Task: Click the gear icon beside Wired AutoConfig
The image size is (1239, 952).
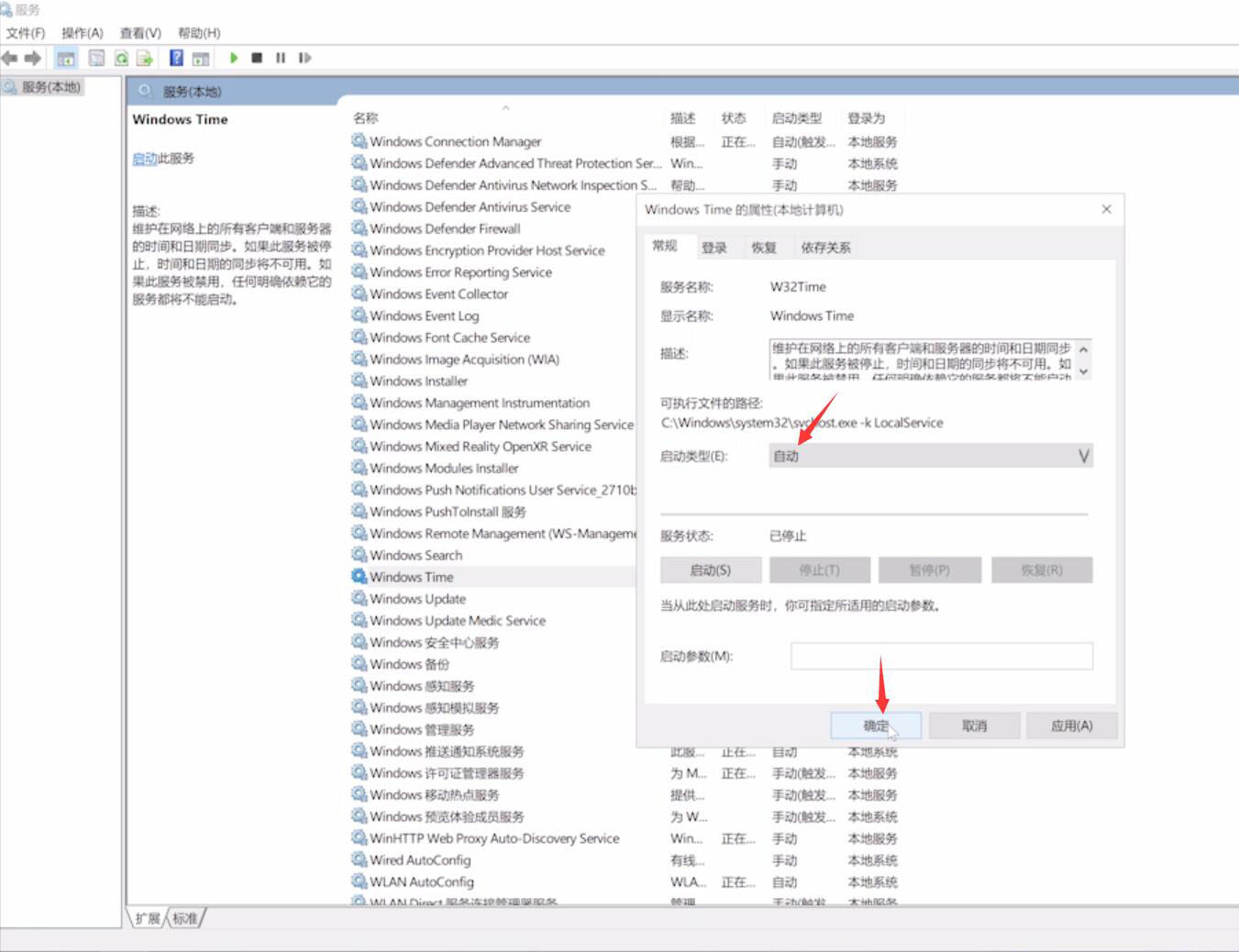Action: (x=360, y=860)
